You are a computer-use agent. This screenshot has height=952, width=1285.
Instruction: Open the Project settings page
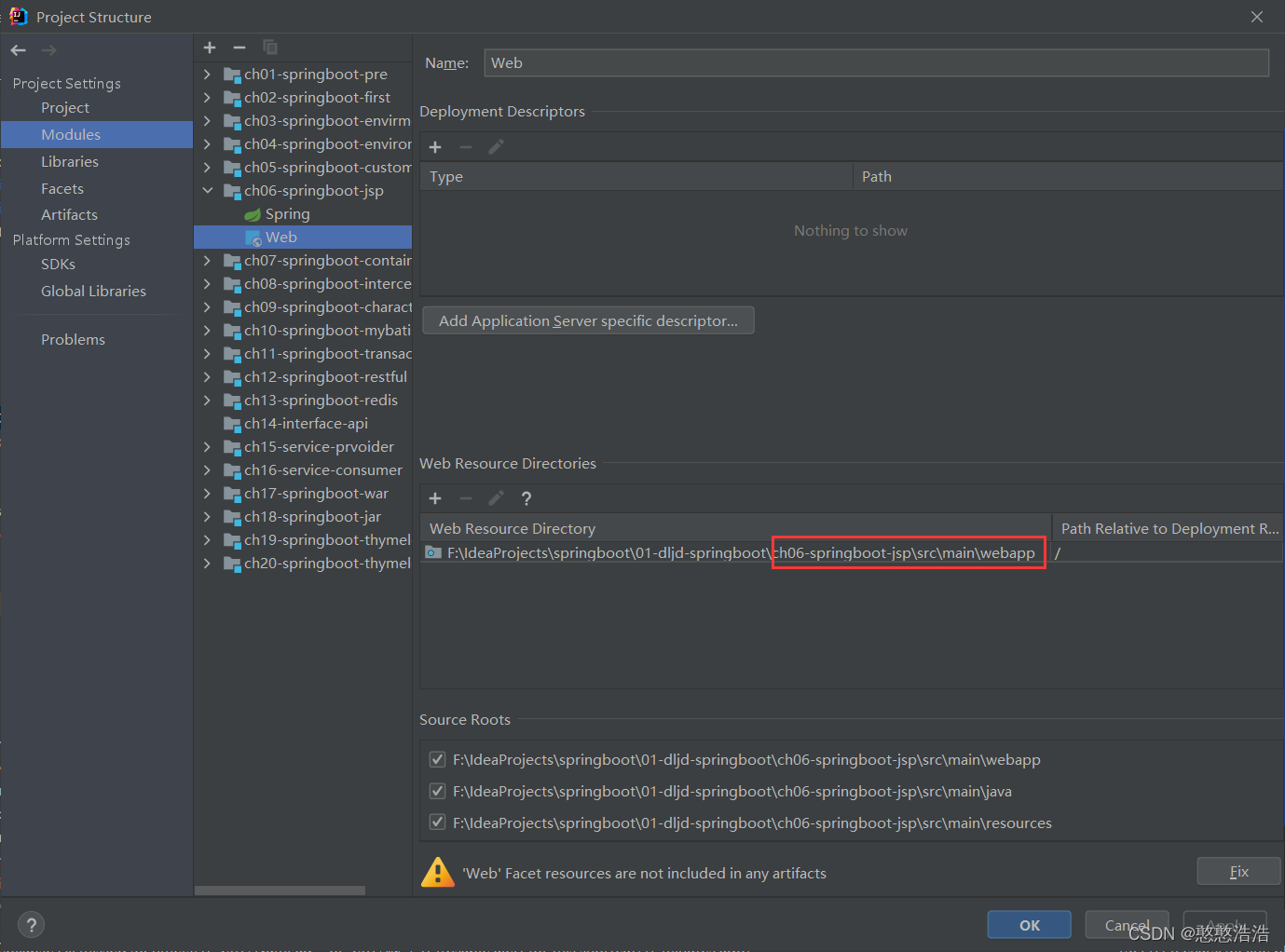65,108
